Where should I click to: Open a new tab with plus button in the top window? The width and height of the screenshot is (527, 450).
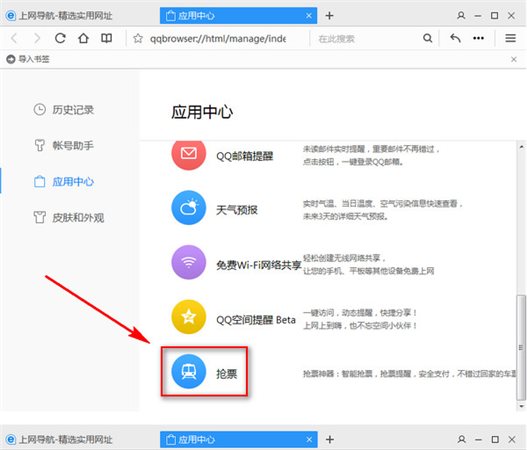pos(329,15)
